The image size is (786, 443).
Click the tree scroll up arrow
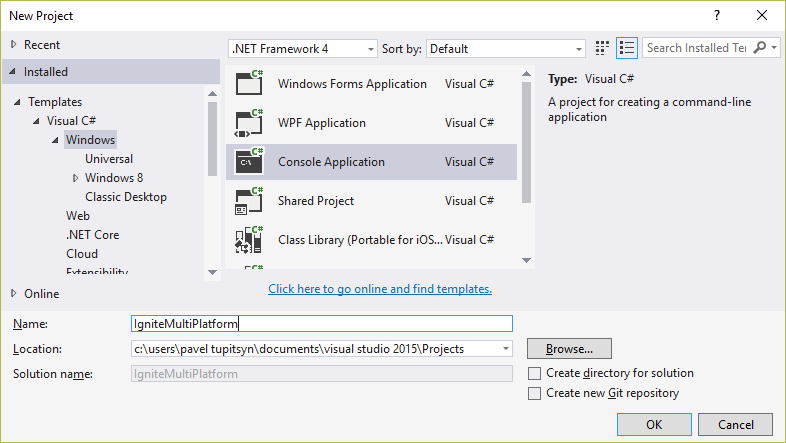click(213, 94)
